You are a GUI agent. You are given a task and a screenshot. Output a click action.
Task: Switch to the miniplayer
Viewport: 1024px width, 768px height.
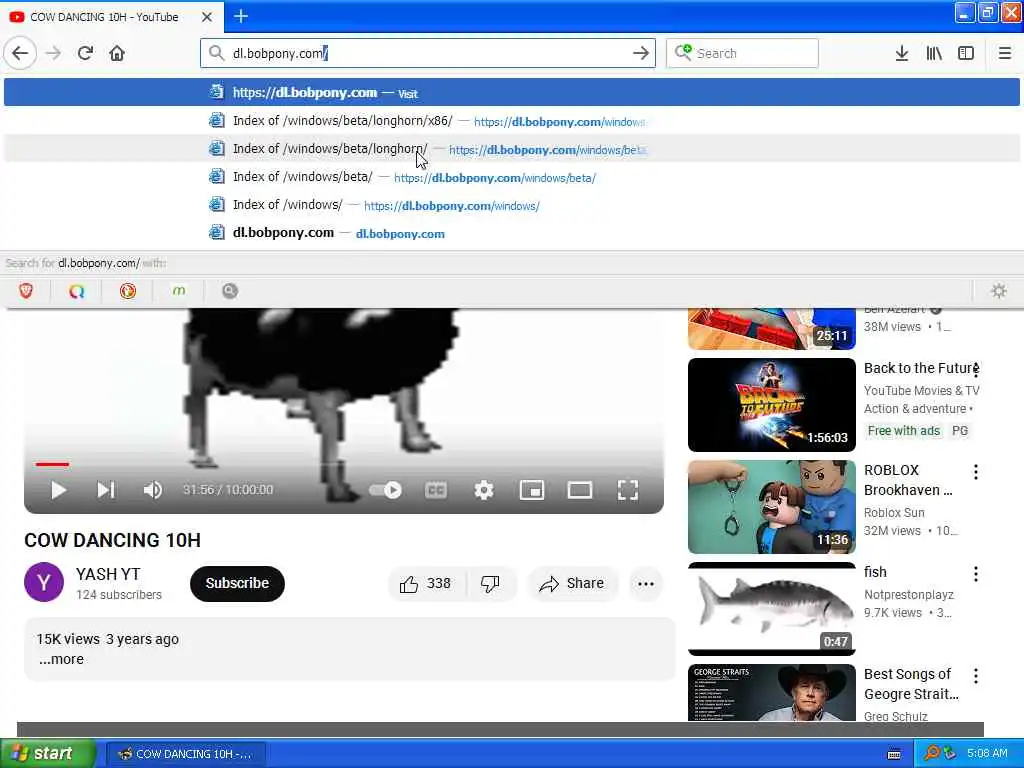pos(532,490)
